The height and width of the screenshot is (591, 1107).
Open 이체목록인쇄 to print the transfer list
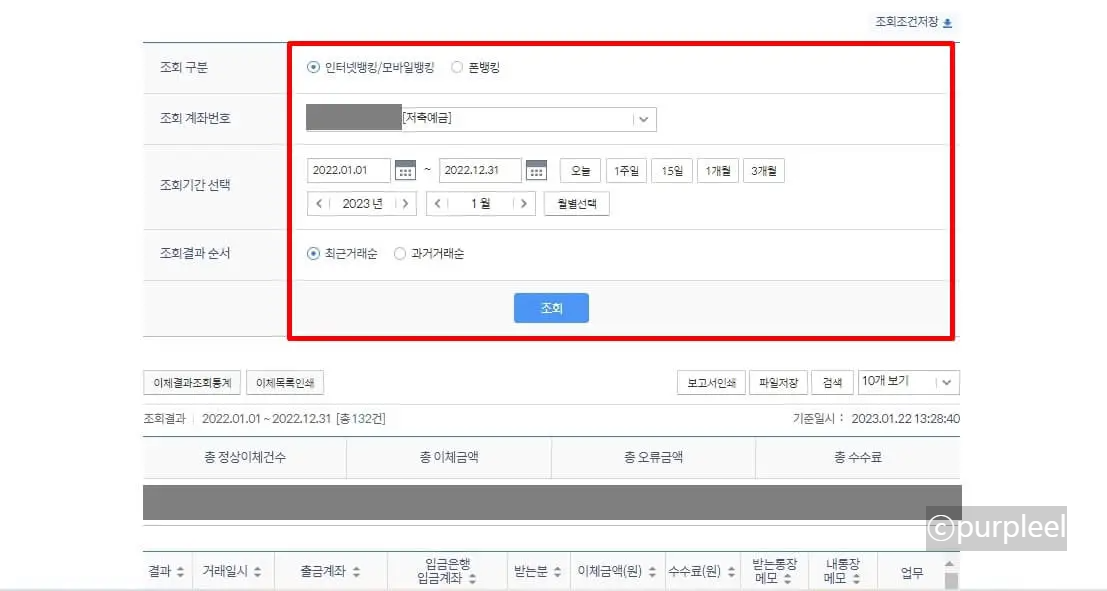pos(285,382)
